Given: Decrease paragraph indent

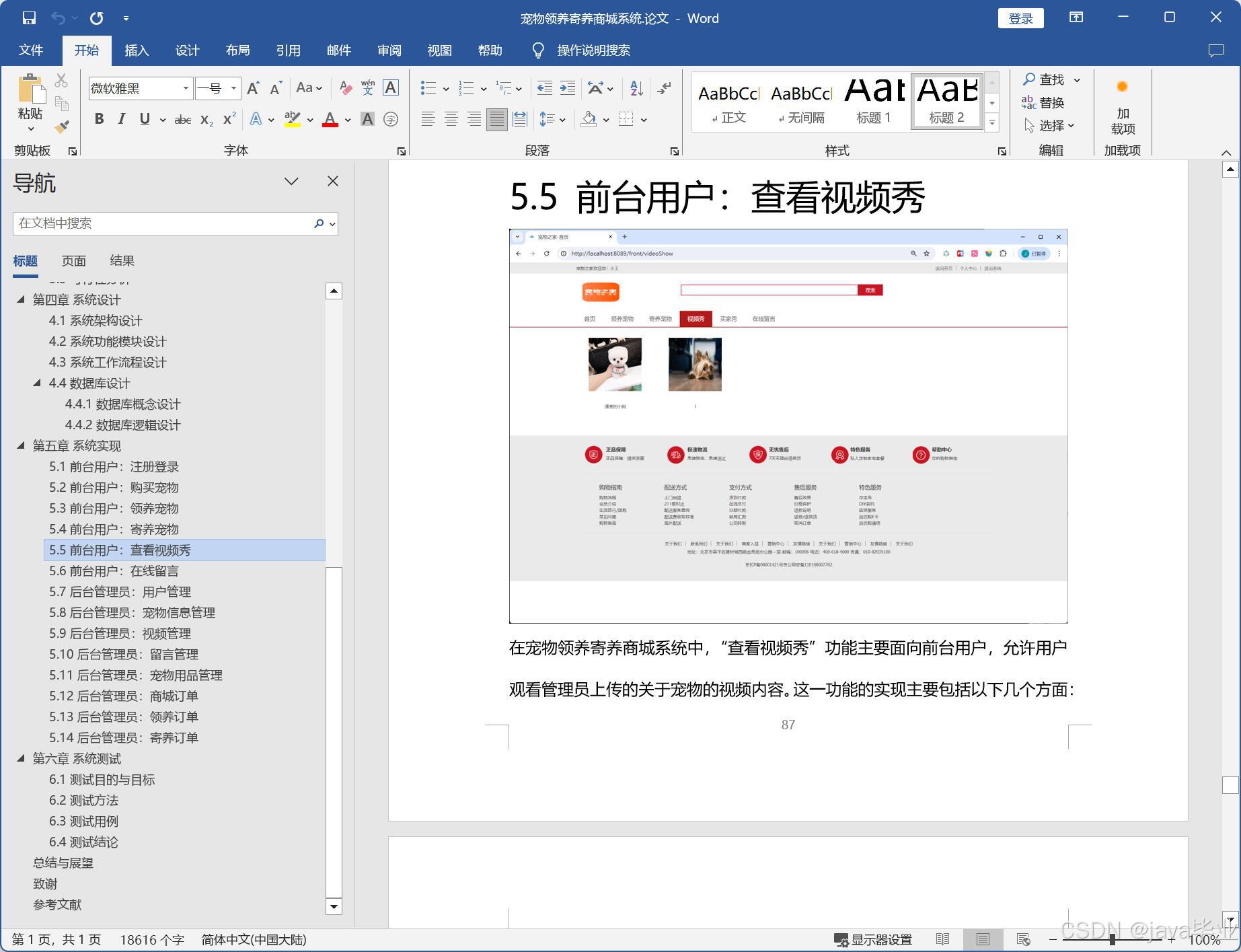Looking at the screenshot, I should coord(544,88).
